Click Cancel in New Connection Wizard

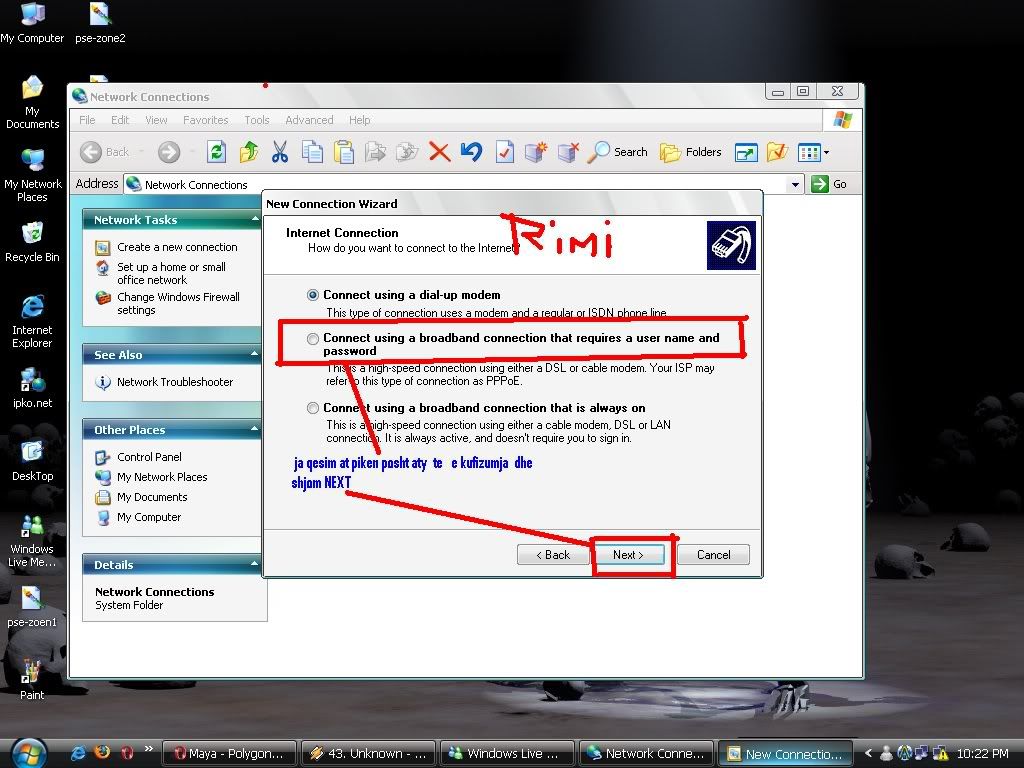713,555
